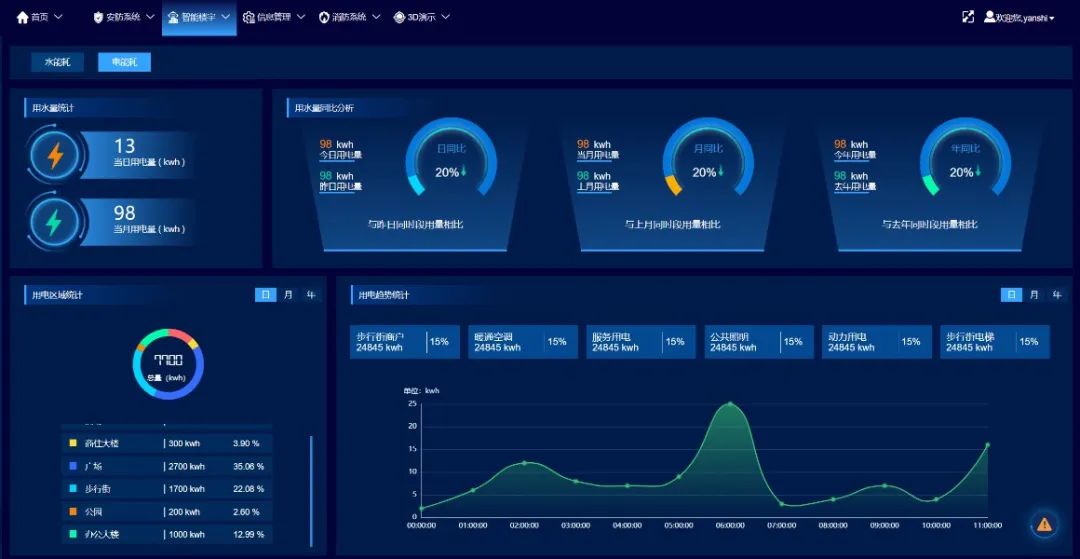Screen dimensions: 1080x559
Task: Switch to the 水能耗 tab
Action: tap(57, 62)
